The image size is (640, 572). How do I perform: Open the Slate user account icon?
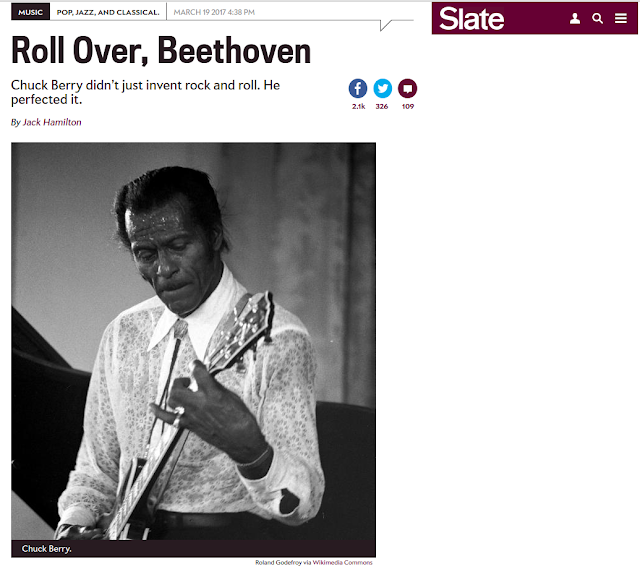point(575,18)
